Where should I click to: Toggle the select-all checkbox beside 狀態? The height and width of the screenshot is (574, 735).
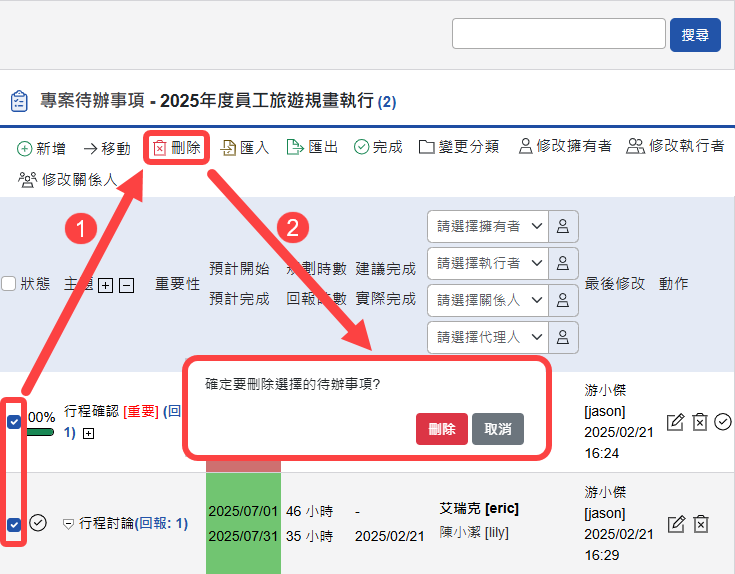pyautogui.click(x=9, y=284)
